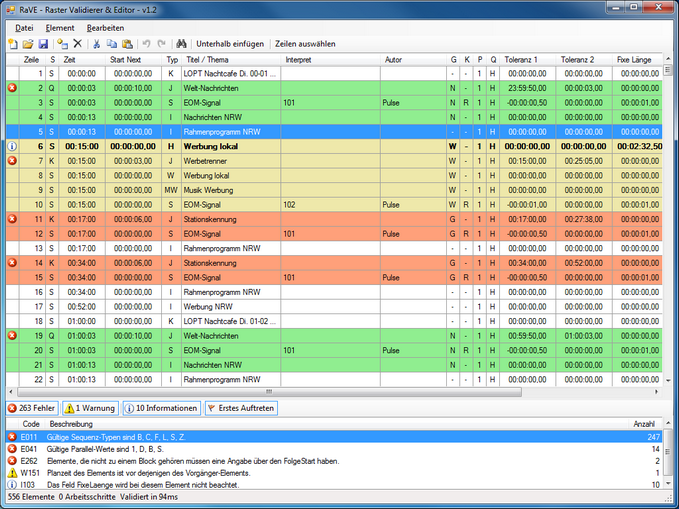Click the Open folder toolbar icon
This screenshot has width=679, height=509.
(x=28, y=44)
